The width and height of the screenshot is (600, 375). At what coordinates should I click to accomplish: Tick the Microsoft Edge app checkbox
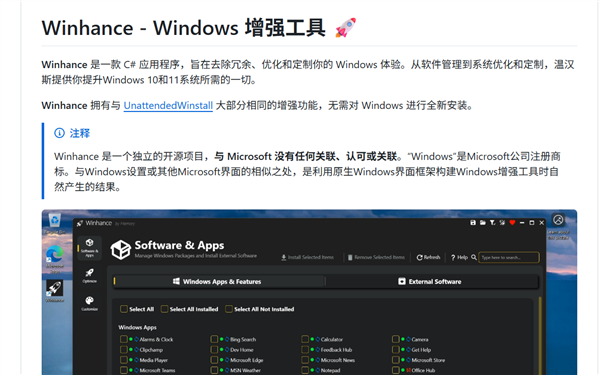[214, 360]
